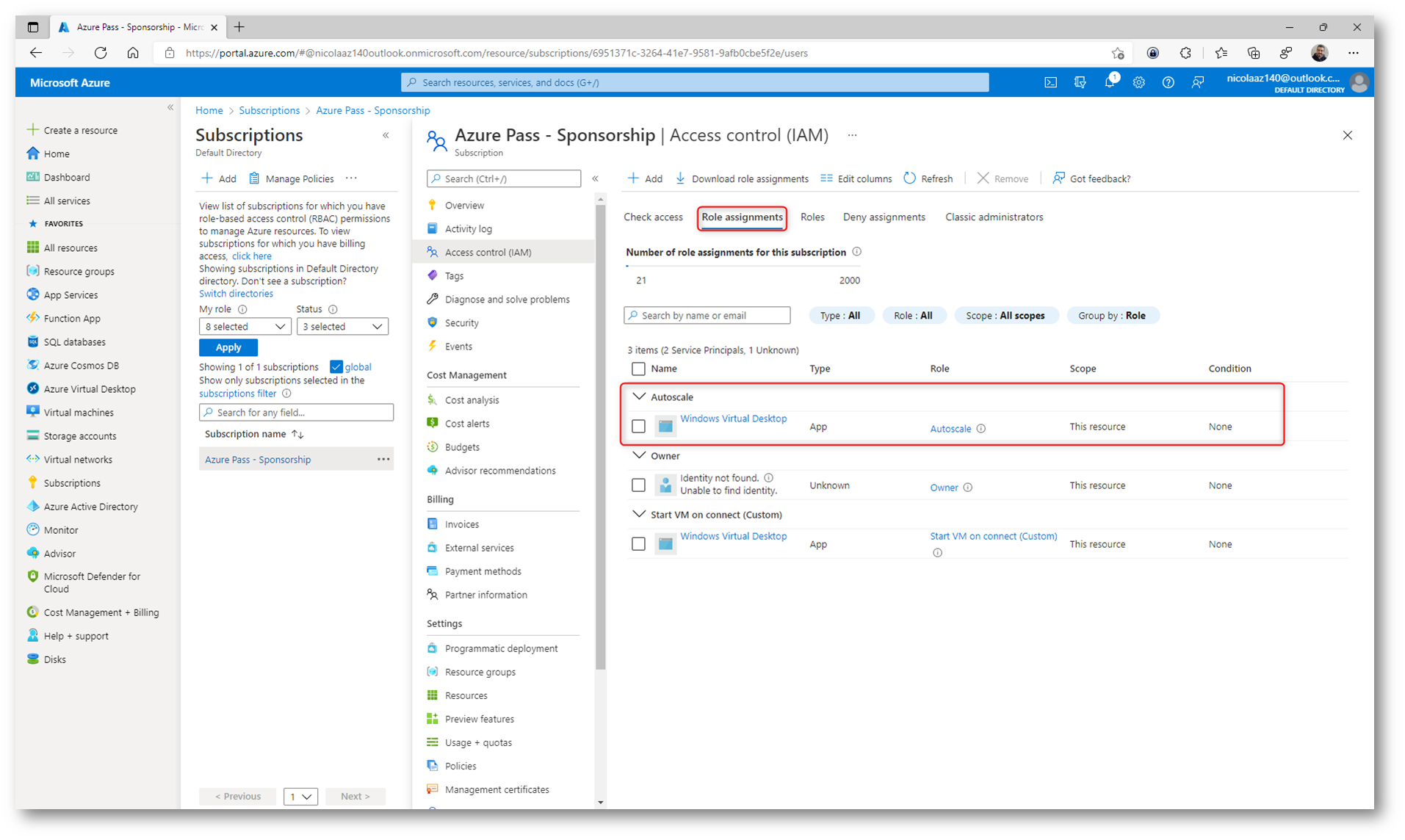The image size is (1405, 840).
Task: Check the Autoscale Windows Virtual Desktop row
Action: (638, 426)
